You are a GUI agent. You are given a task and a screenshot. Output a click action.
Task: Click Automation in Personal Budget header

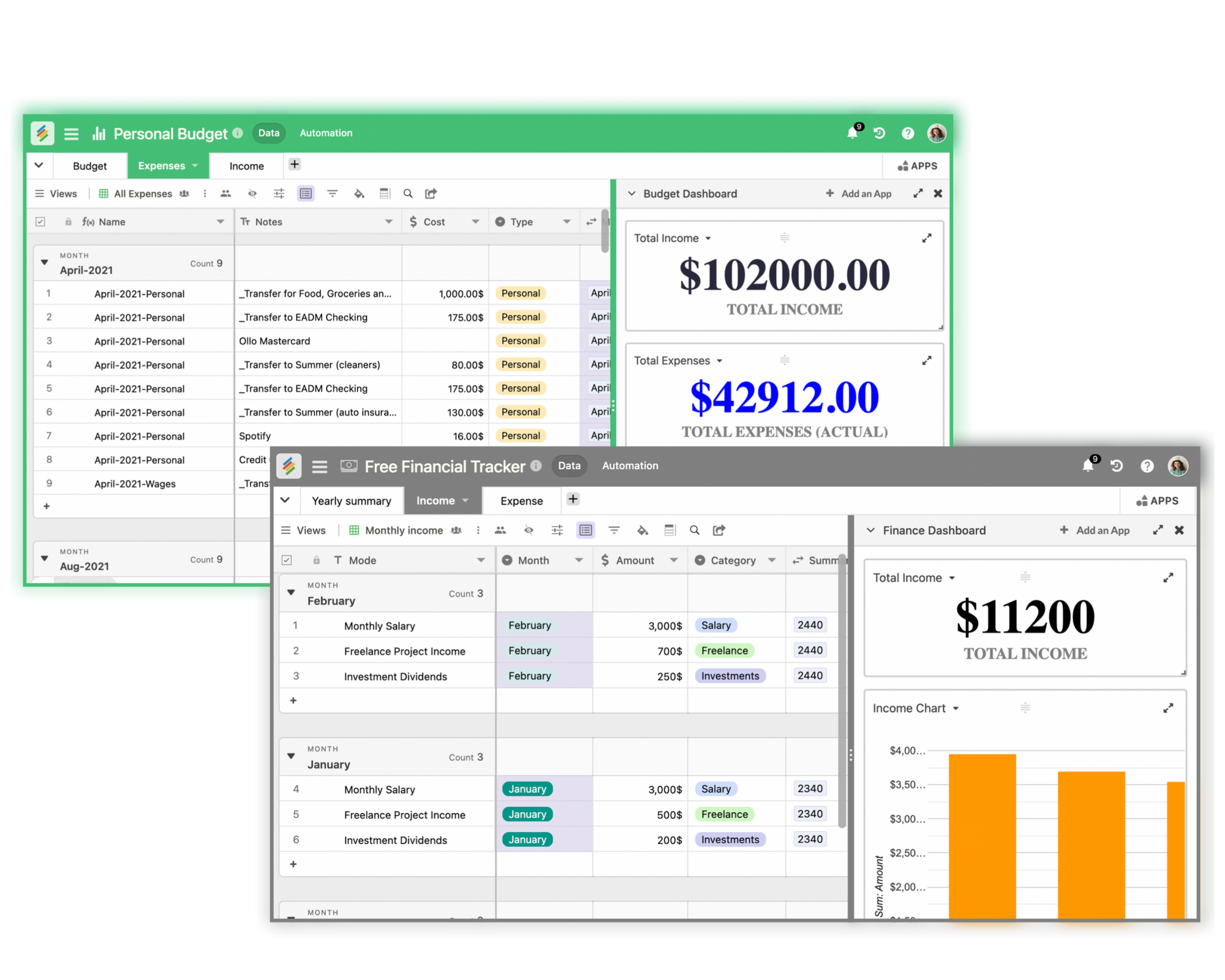point(326,133)
